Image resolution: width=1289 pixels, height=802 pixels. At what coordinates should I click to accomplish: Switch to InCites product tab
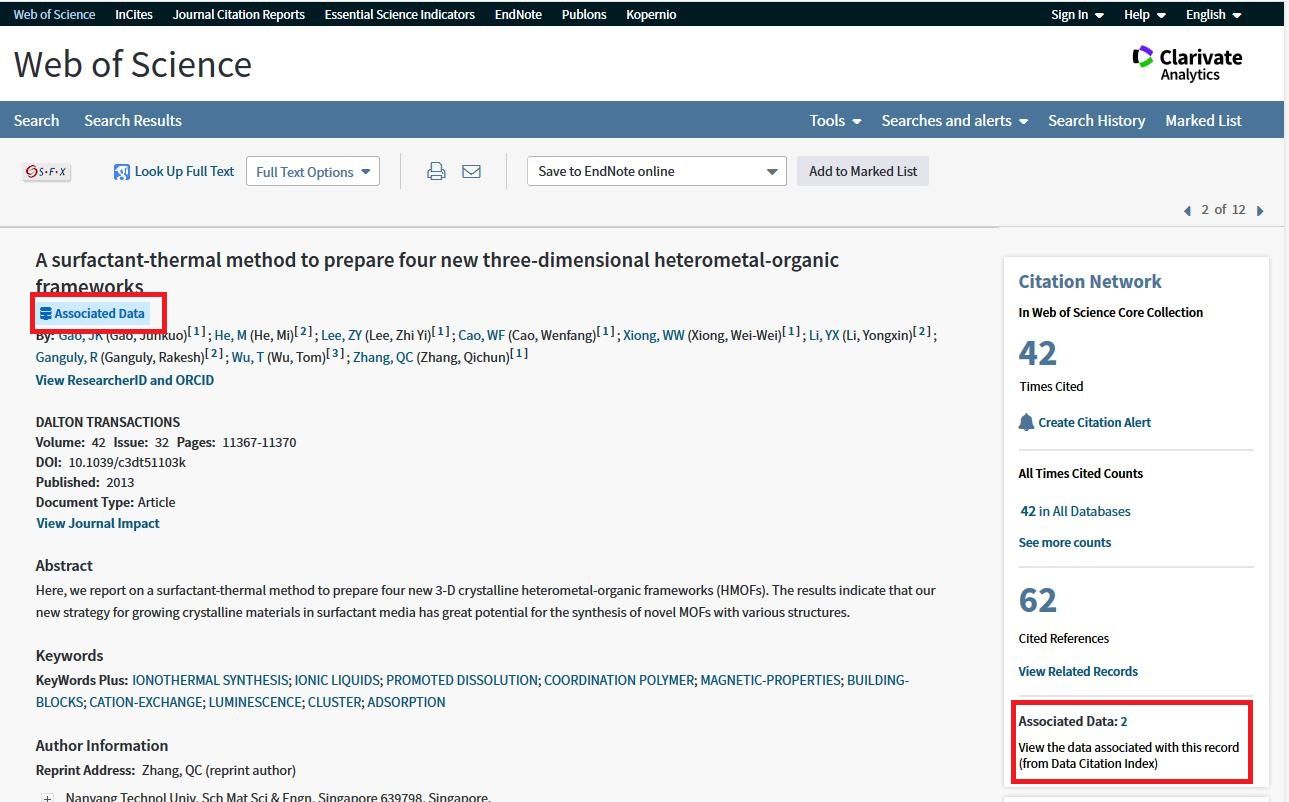click(x=134, y=14)
